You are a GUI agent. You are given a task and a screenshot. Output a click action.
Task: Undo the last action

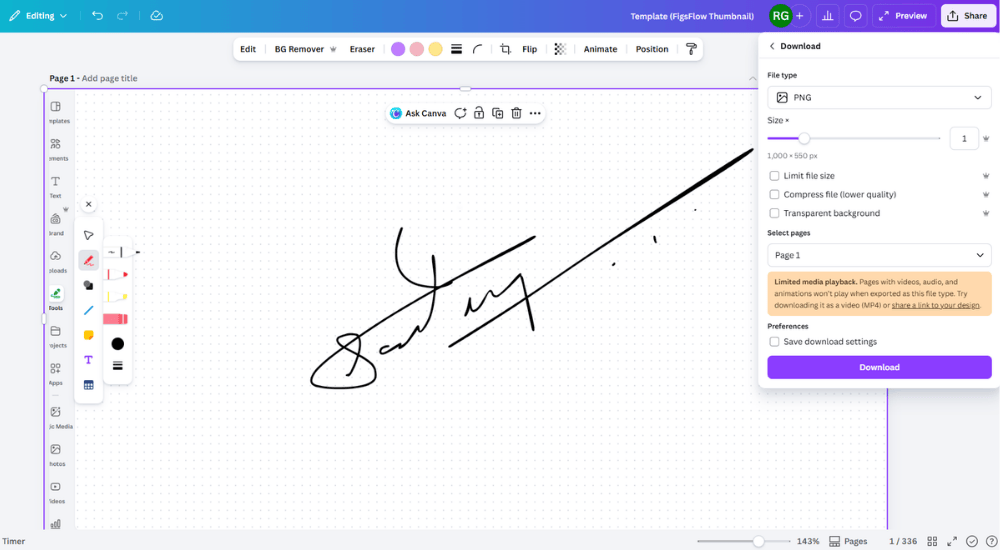[97, 15]
